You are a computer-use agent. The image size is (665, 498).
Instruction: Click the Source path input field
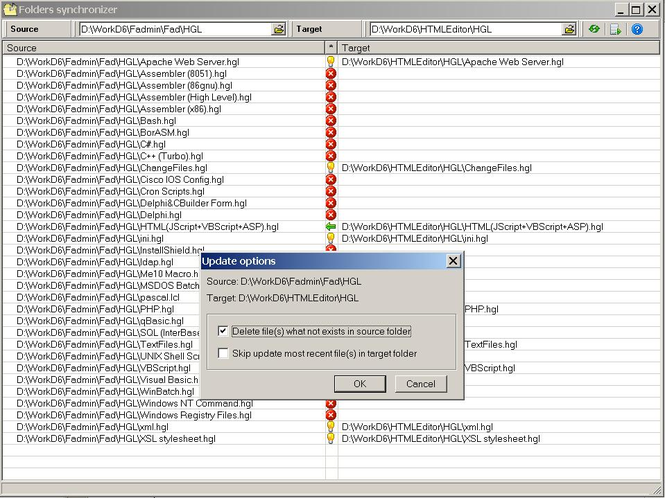click(176, 29)
